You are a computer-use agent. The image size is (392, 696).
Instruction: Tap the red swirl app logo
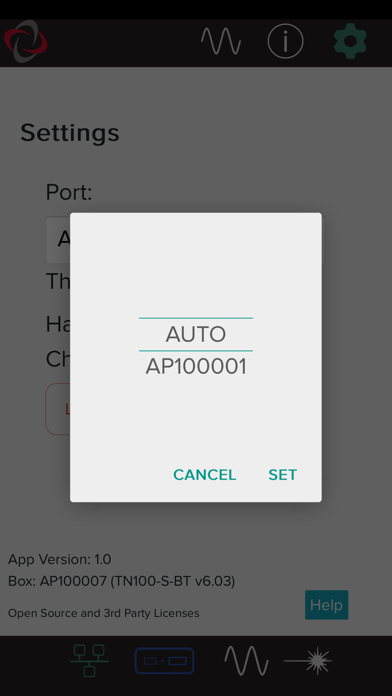pyautogui.click(x=26, y=41)
